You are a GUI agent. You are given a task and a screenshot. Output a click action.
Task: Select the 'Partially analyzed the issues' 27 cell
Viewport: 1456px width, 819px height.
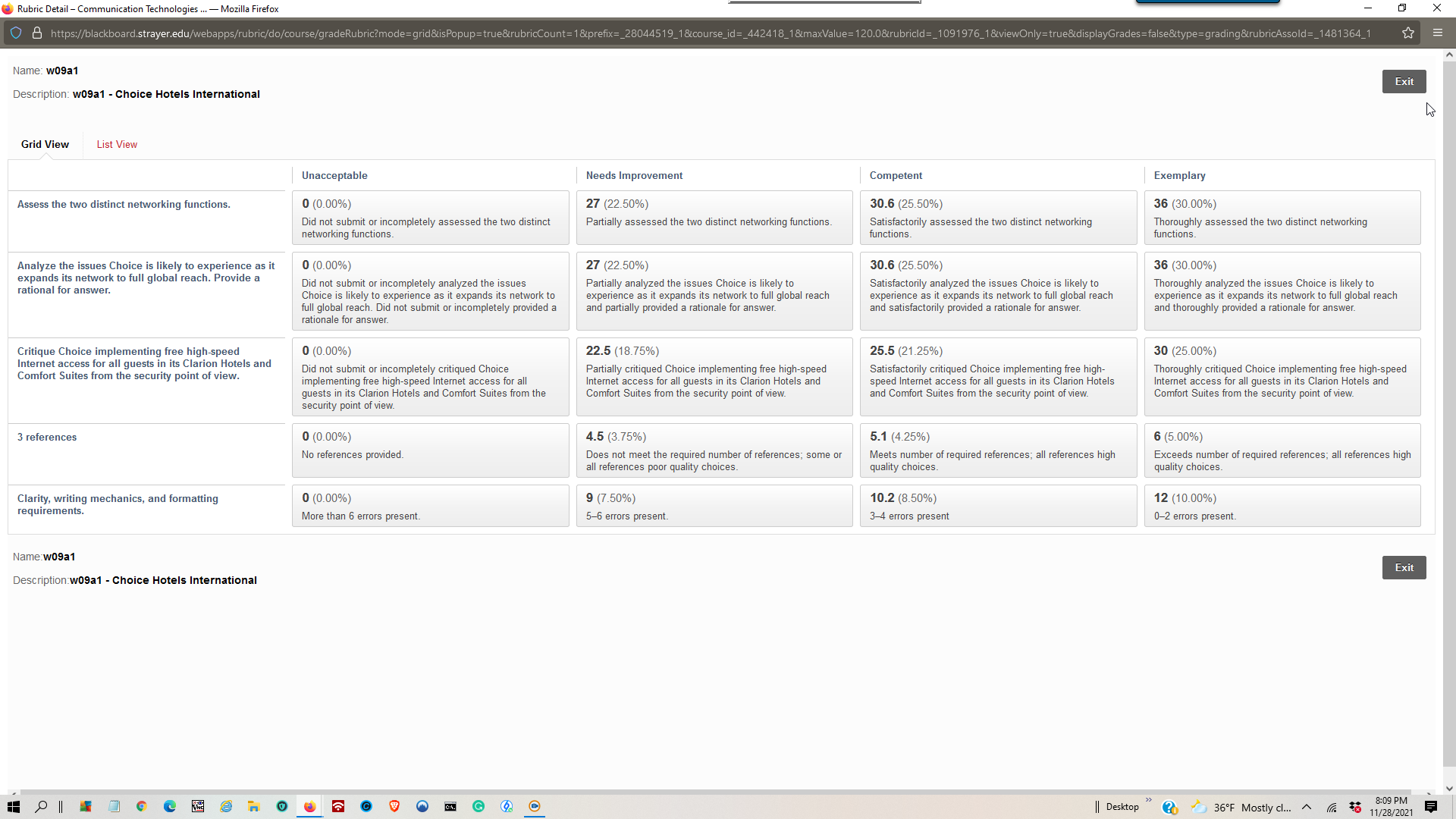714,291
